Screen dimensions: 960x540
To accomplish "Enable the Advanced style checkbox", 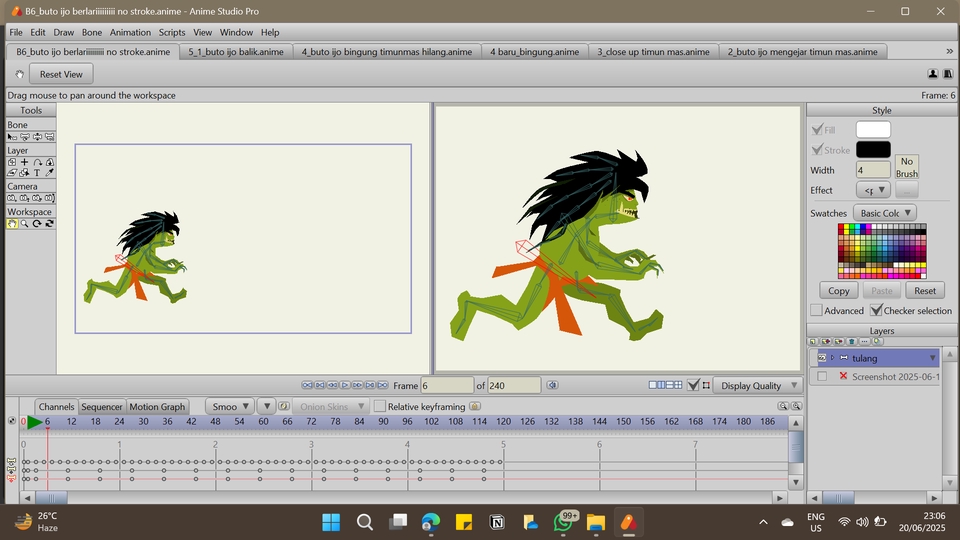I will tap(816, 311).
